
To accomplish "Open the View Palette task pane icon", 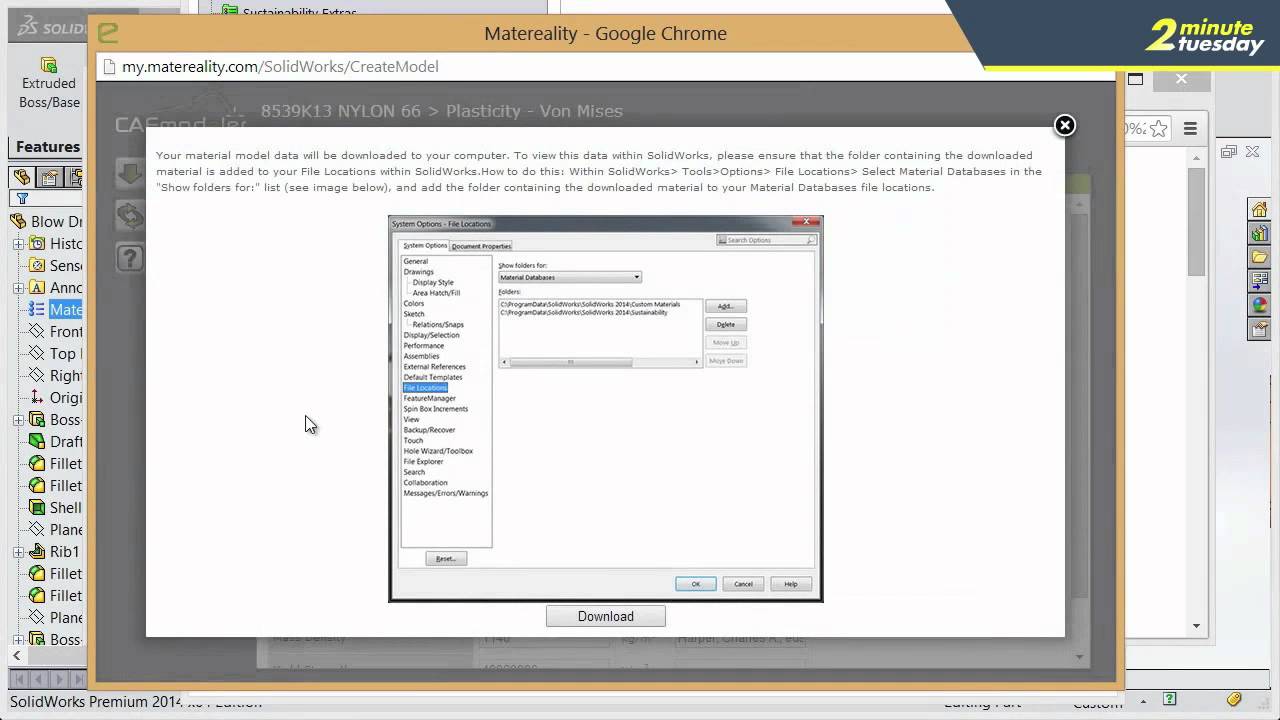I will [1259, 282].
